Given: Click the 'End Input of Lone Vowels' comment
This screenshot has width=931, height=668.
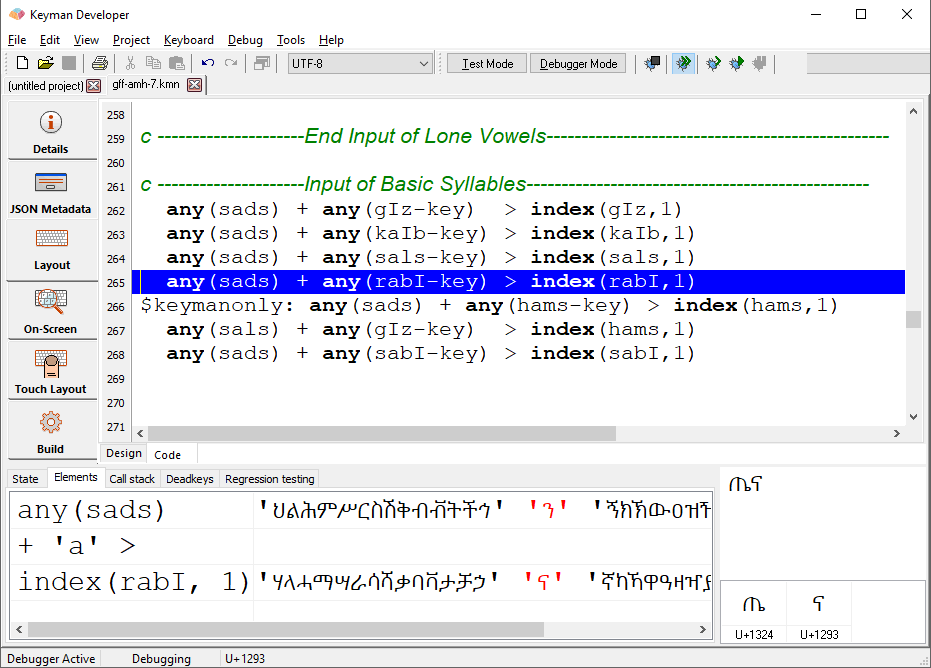Looking at the screenshot, I should pyautogui.click(x=514, y=136).
